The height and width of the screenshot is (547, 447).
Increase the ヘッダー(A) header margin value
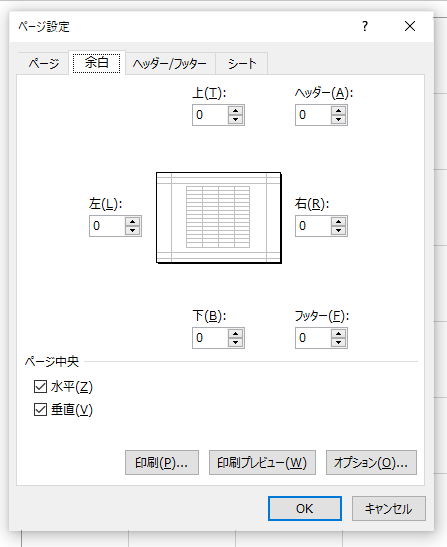point(338,111)
